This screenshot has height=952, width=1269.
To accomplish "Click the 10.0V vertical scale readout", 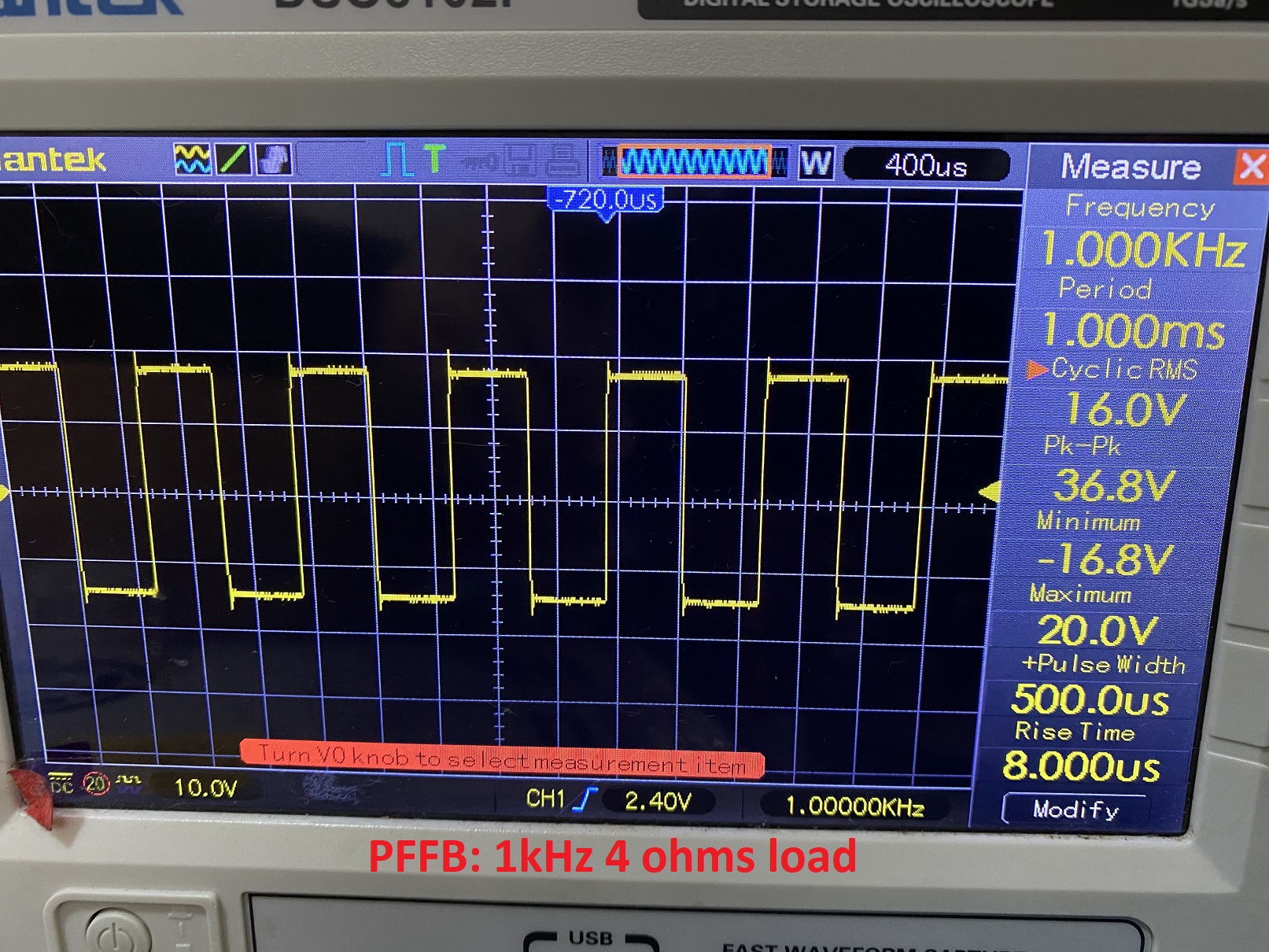I will pos(205,788).
